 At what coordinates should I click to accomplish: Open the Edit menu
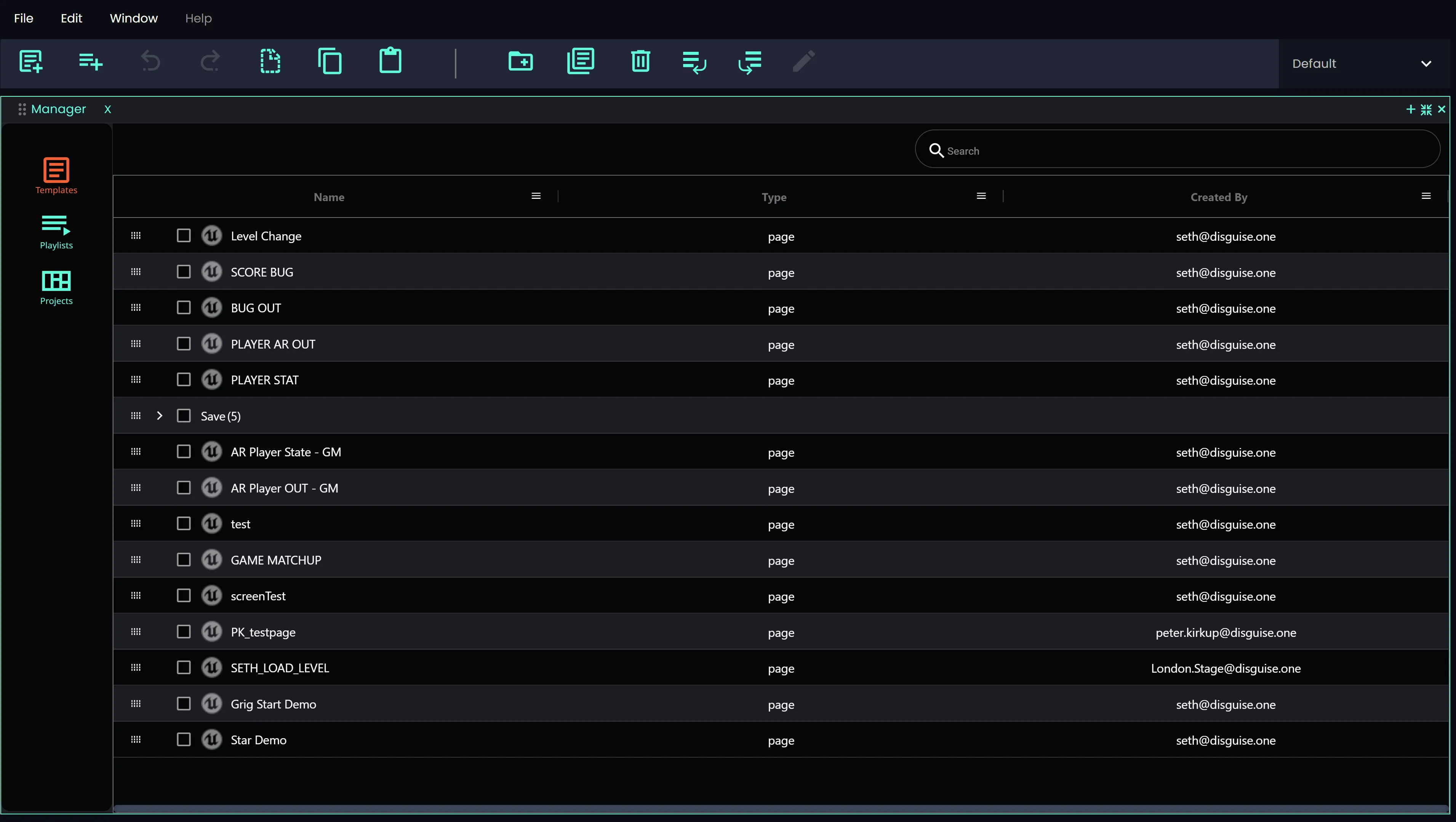[x=70, y=18]
